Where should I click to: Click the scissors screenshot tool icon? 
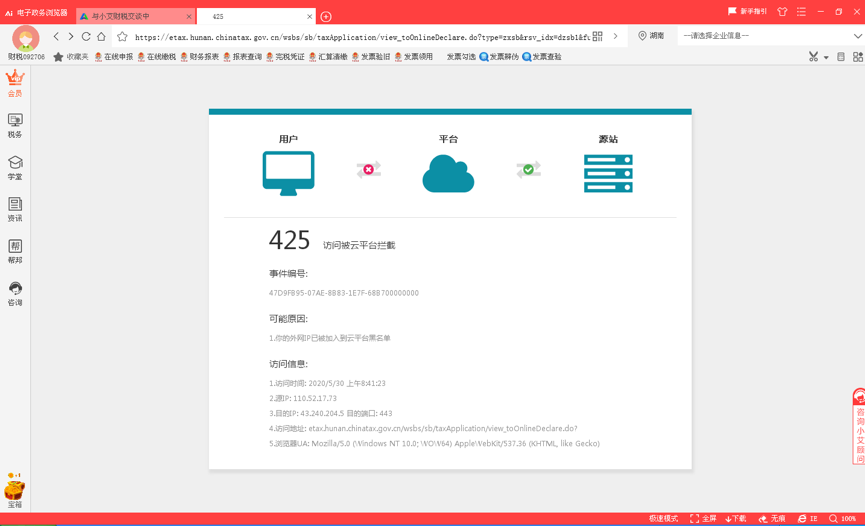(813, 57)
